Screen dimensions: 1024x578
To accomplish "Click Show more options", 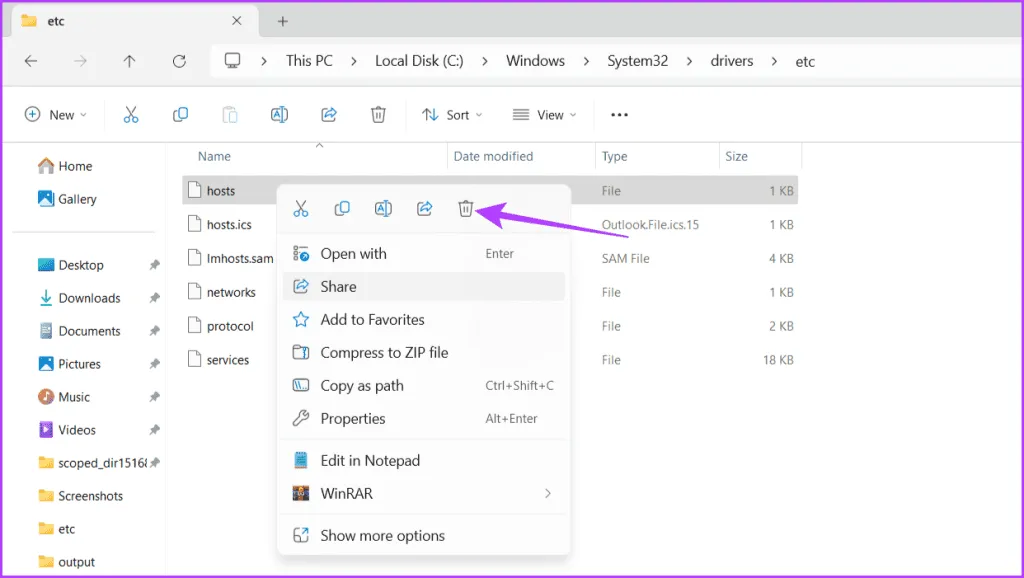I will tap(382, 535).
